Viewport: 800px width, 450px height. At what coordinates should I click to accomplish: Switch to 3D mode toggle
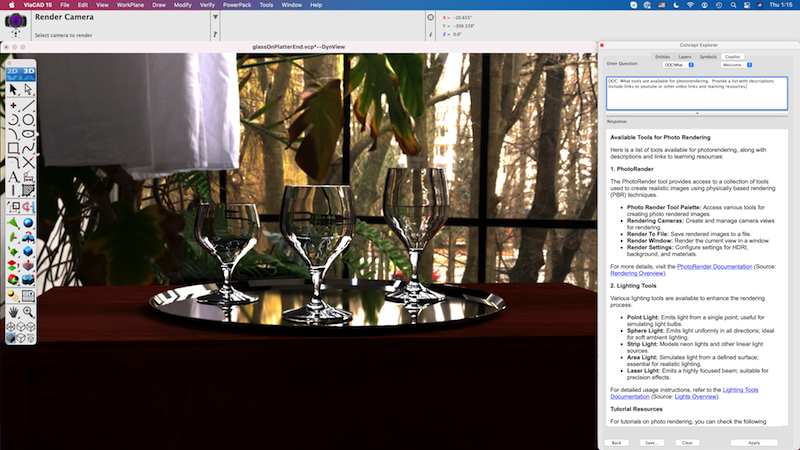28,73
